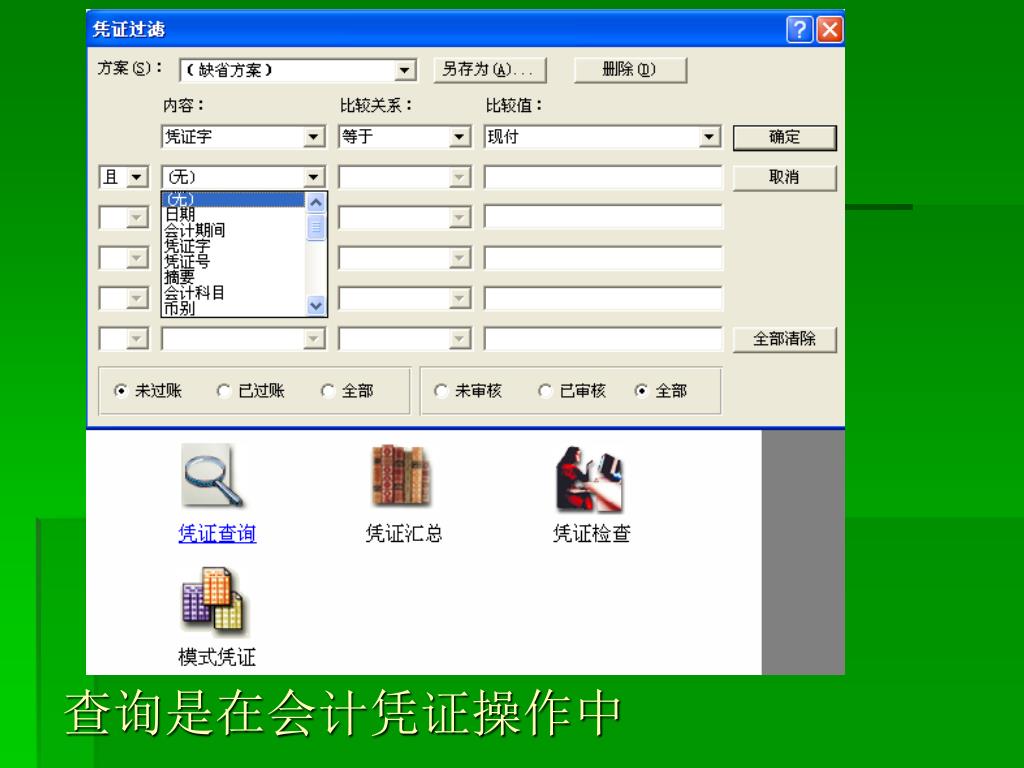Click the list scrollbar down arrow
The image size is (1024, 768).
pyautogui.click(x=316, y=305)
